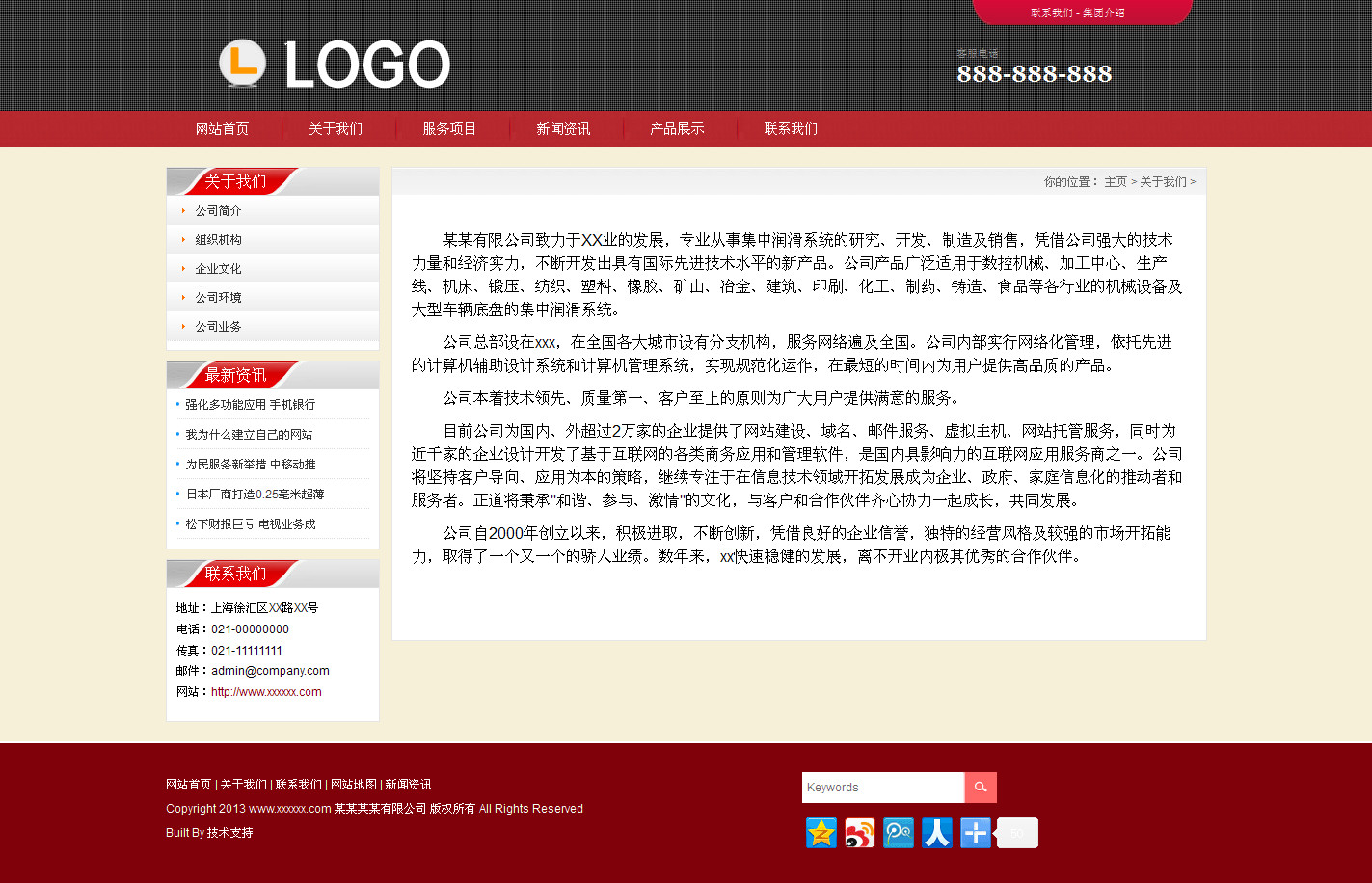Focus the Keywords search field
Image resolution: width=1372 pixels, height=883 pixels.
(x=882, y=788)
